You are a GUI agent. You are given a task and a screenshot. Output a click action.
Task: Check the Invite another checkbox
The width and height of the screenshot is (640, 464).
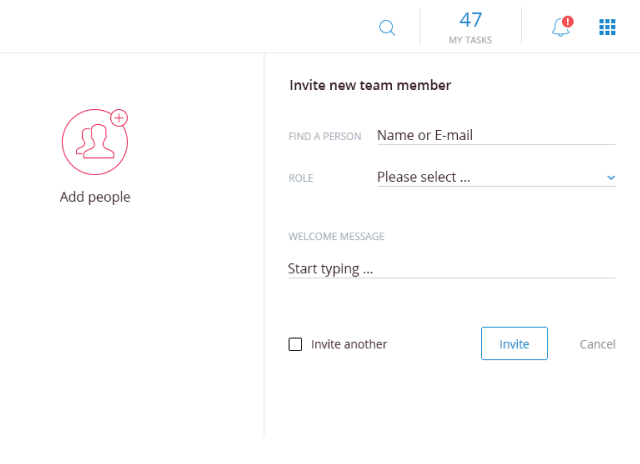pyautogui.click(x=295, y=344)
